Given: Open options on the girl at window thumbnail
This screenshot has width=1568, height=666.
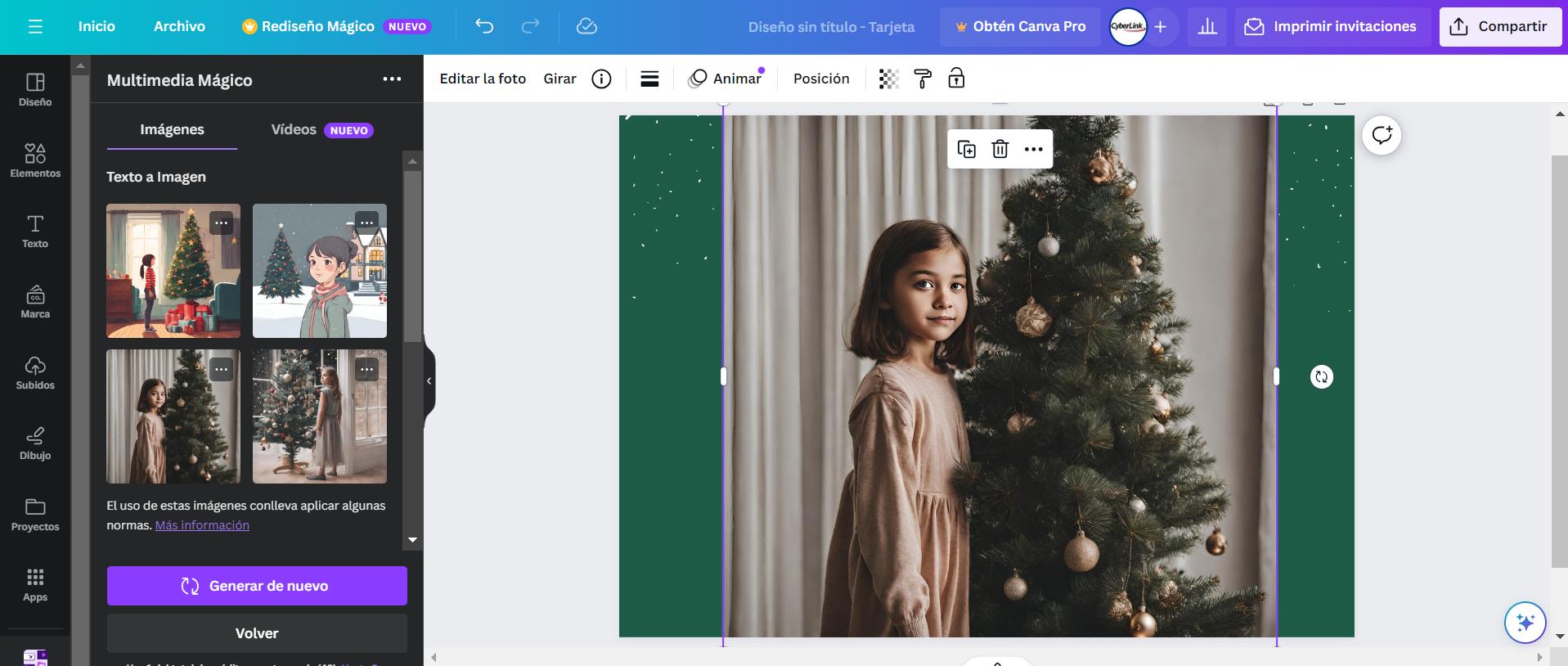Looking at the screenshot, I should coord(366,369).
